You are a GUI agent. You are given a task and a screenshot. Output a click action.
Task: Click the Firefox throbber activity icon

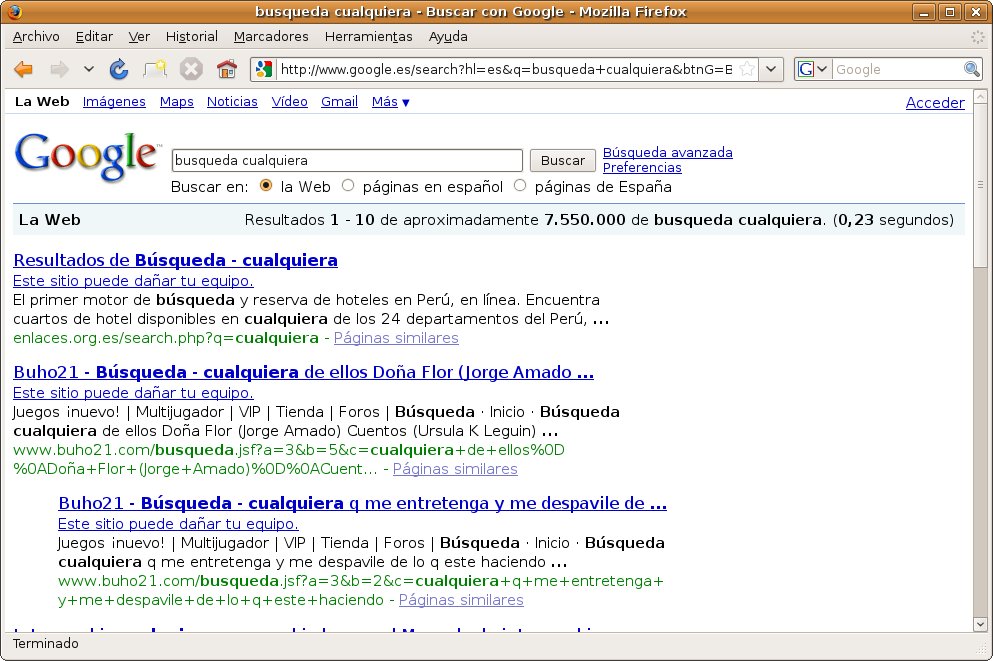coord(978,37)
